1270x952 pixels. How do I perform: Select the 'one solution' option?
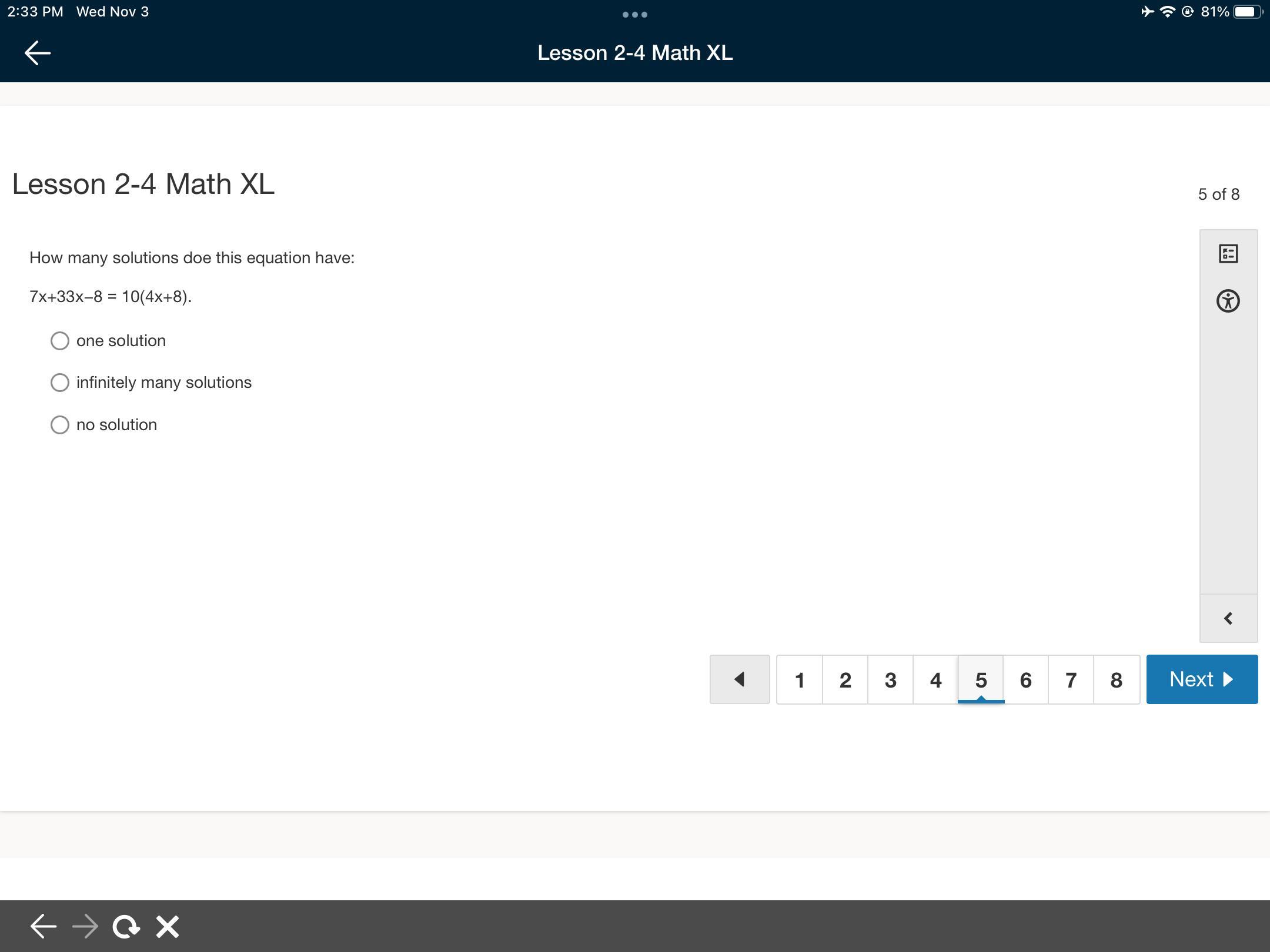coord(60,341)
